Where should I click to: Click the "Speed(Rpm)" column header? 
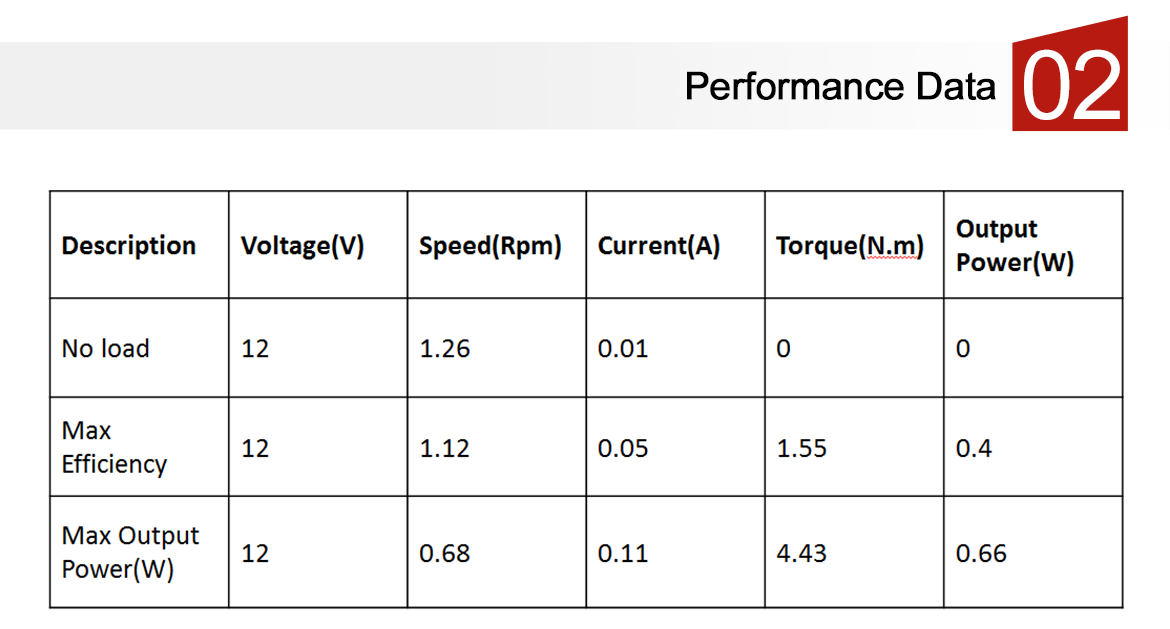[x=490, y=246]
